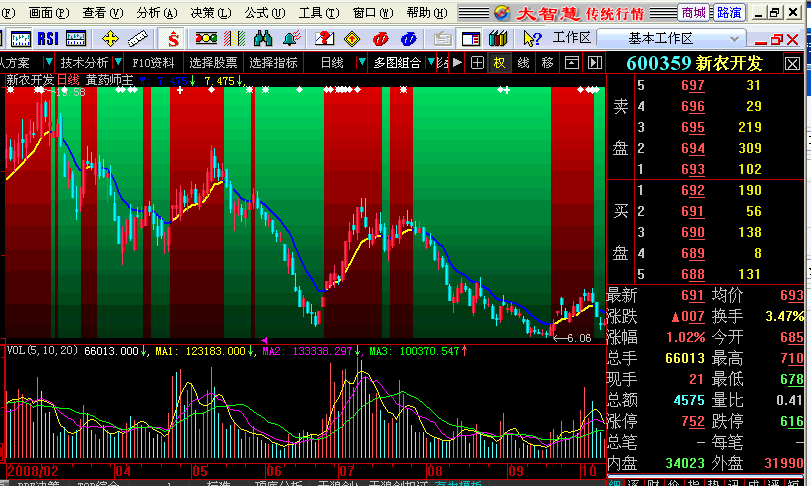Select the TOP综合 bottom tab
Viewport: 811px width, 486px height.
[98, 483]
